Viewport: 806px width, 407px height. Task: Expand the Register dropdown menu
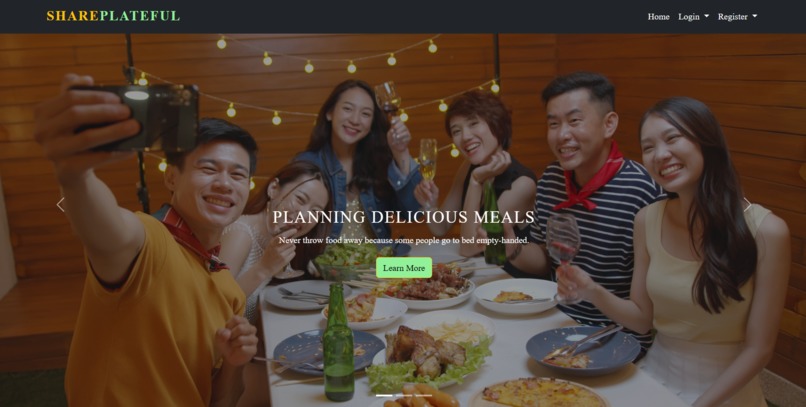pos(738,16)
